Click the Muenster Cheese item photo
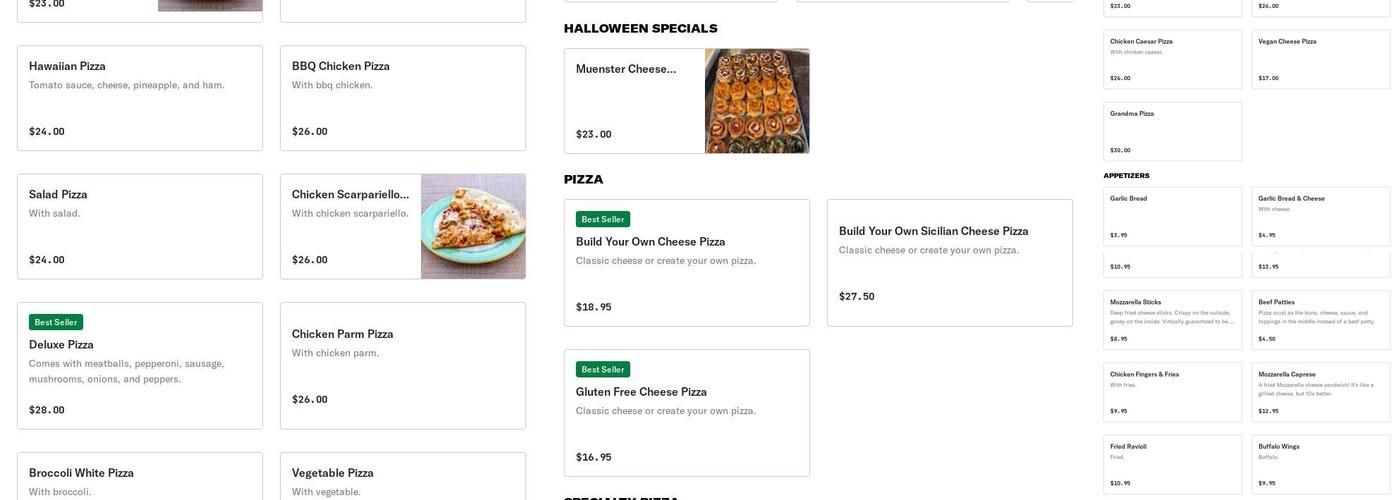Viewport: 1400px width, 500px height. (x=757, y=101)
